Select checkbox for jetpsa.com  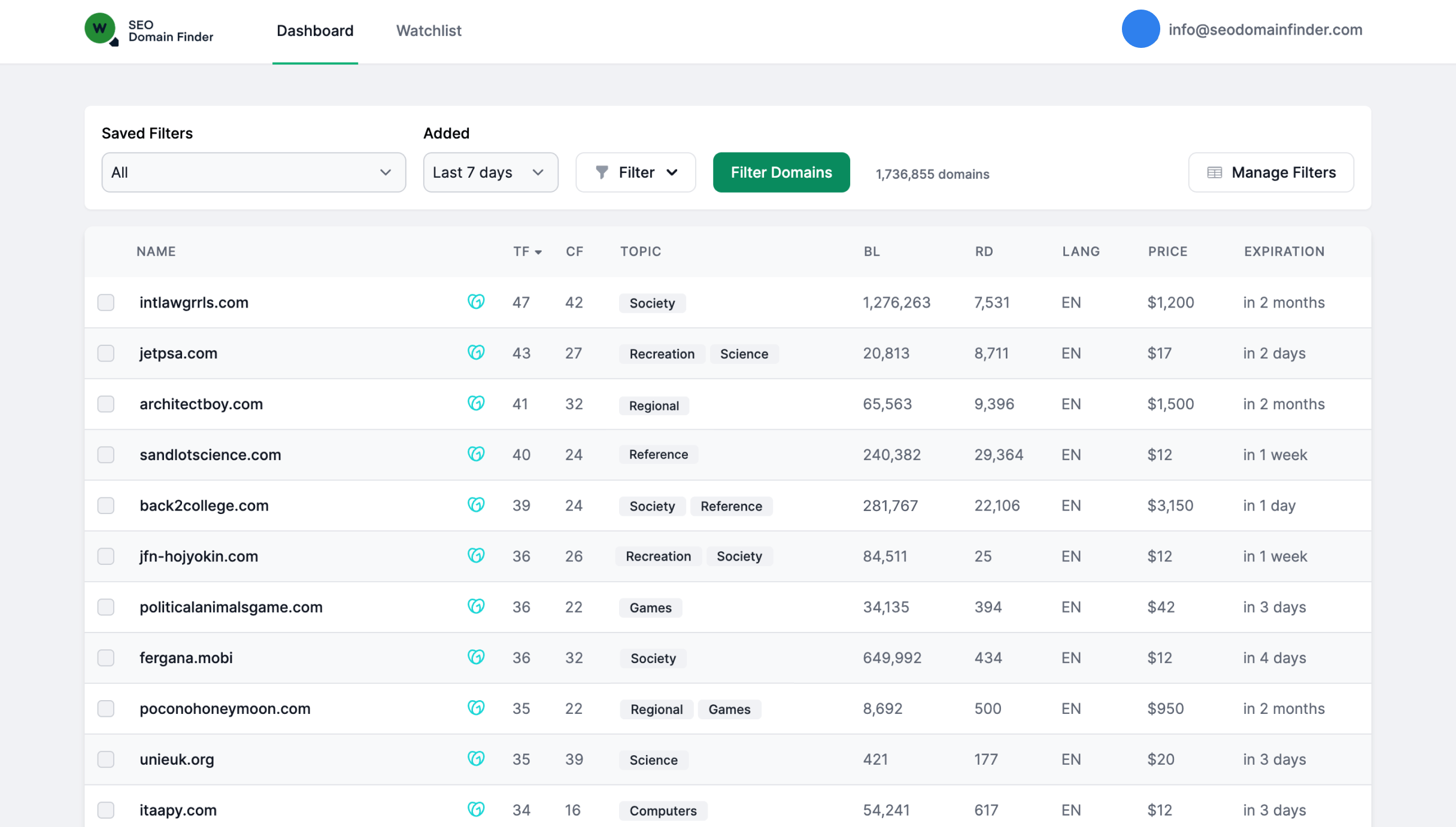coord(106,353)
